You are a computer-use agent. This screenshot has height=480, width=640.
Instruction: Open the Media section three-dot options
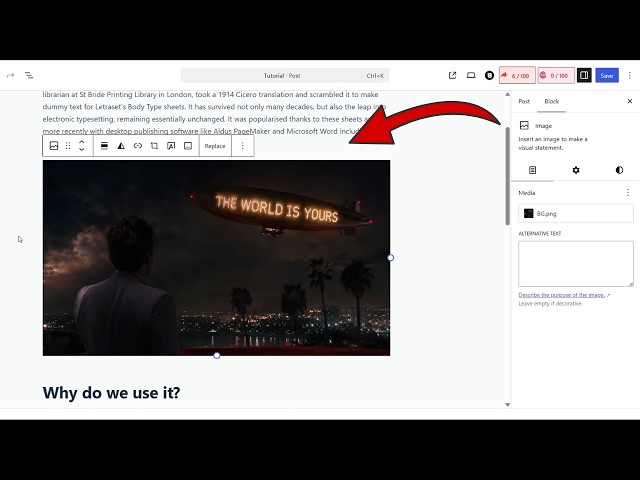(628, 193)
